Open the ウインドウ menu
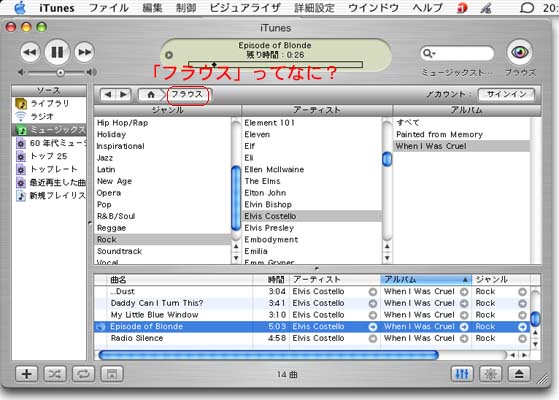Screen dimensions: 559x400 pos(373,8)
